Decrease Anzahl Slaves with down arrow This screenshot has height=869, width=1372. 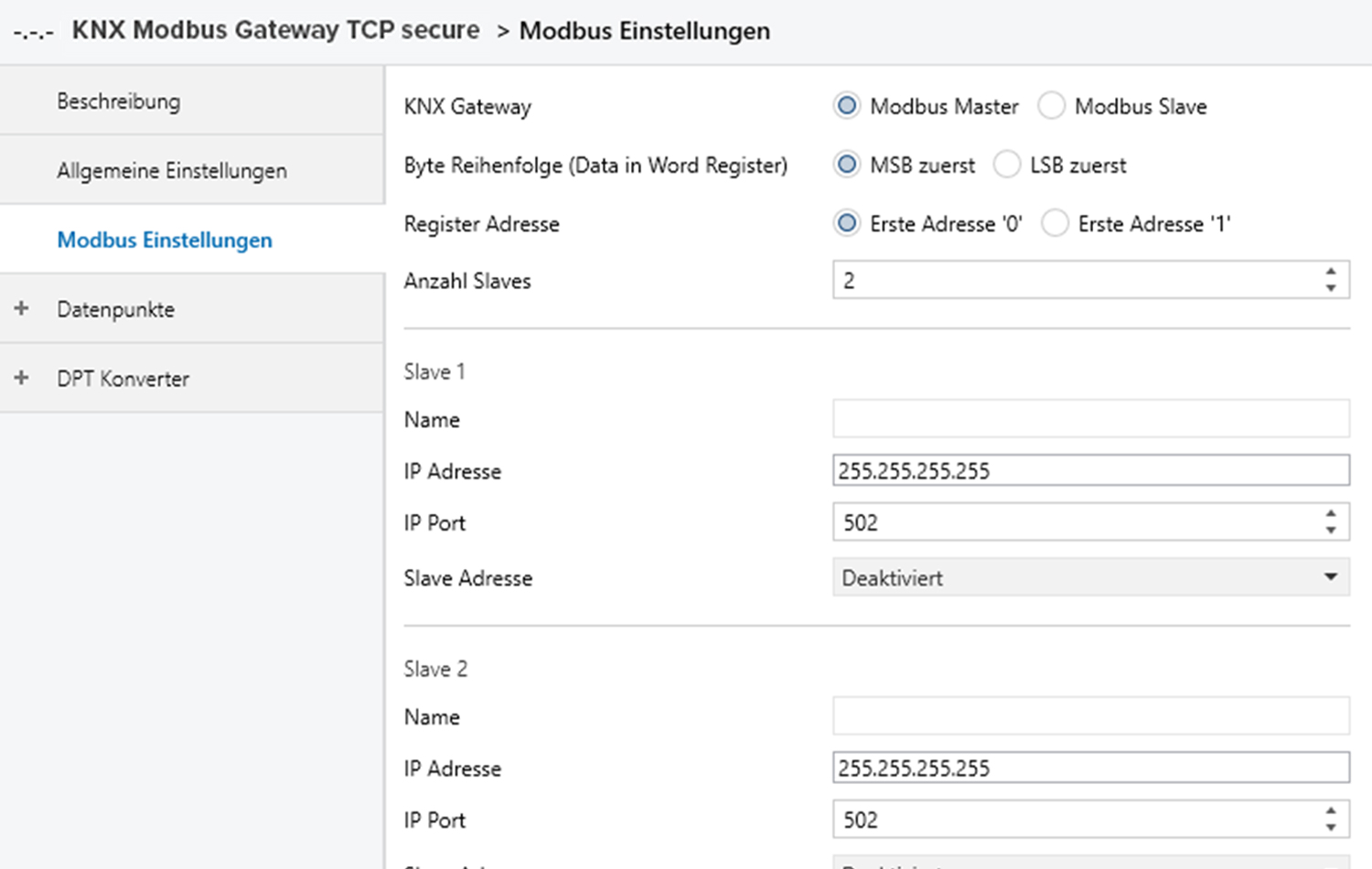pos(1331,288)
